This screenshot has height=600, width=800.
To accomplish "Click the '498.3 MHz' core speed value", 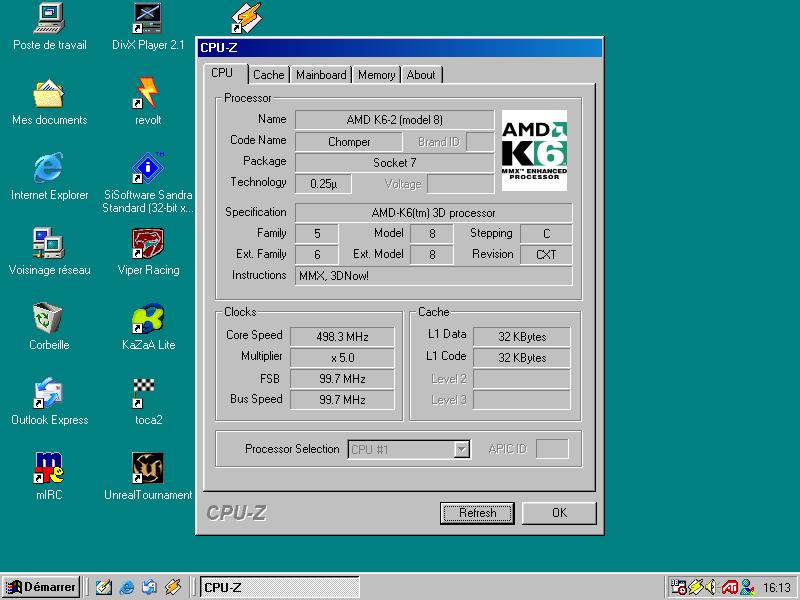I will 342,337.
